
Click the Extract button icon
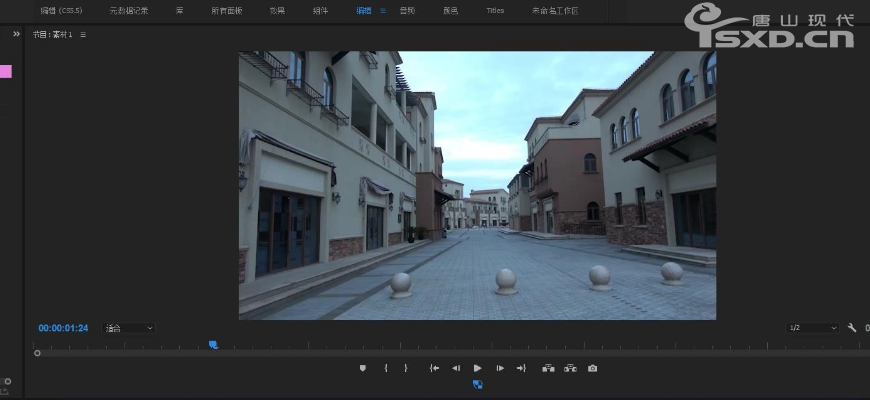[x=570, y=368]
